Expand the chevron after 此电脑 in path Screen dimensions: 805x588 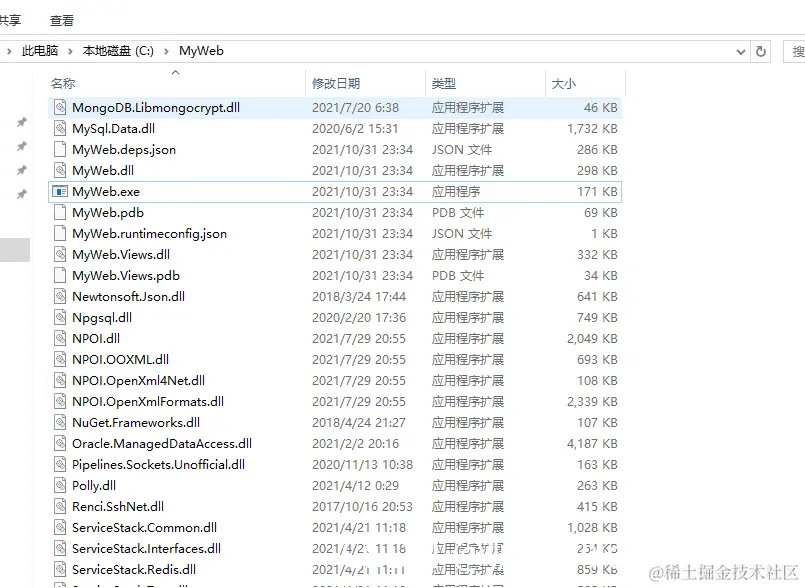tap(70, 51)
